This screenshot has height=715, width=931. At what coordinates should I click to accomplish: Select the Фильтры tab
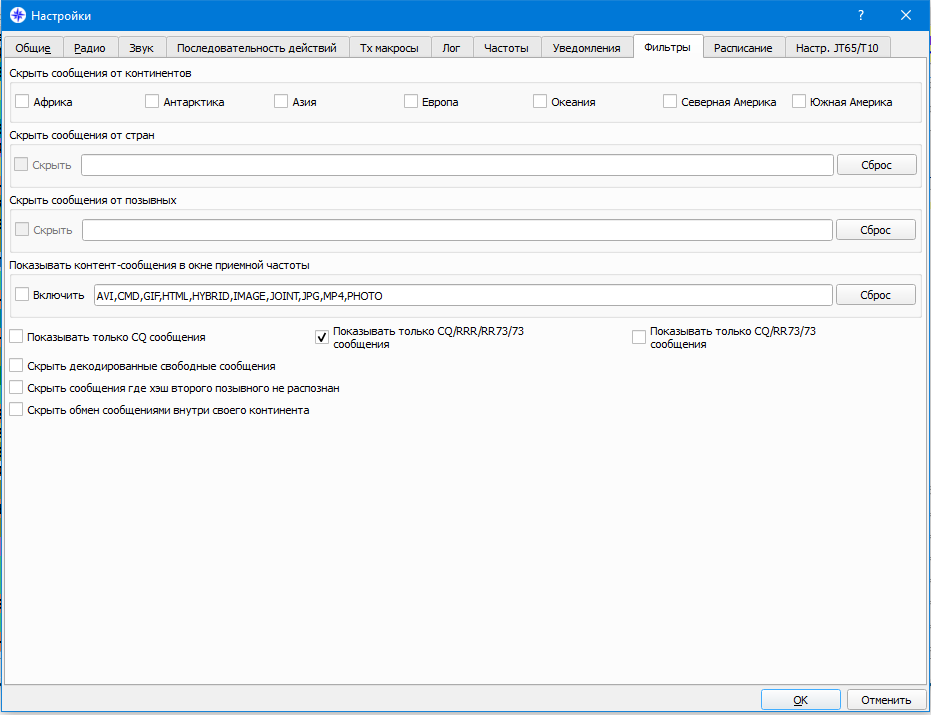(668, 47)
